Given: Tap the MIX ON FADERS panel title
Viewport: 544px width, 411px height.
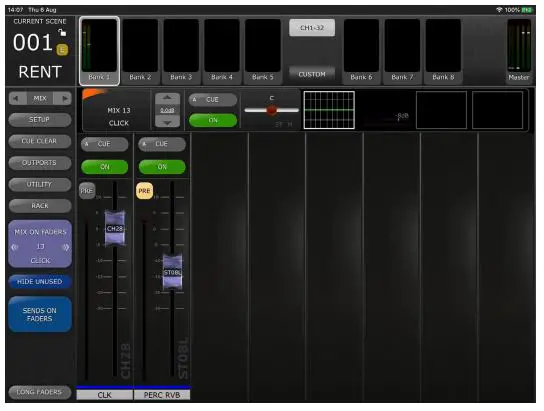Looking at the screenshot, I should pyautogui.click(x=40, y=232).
